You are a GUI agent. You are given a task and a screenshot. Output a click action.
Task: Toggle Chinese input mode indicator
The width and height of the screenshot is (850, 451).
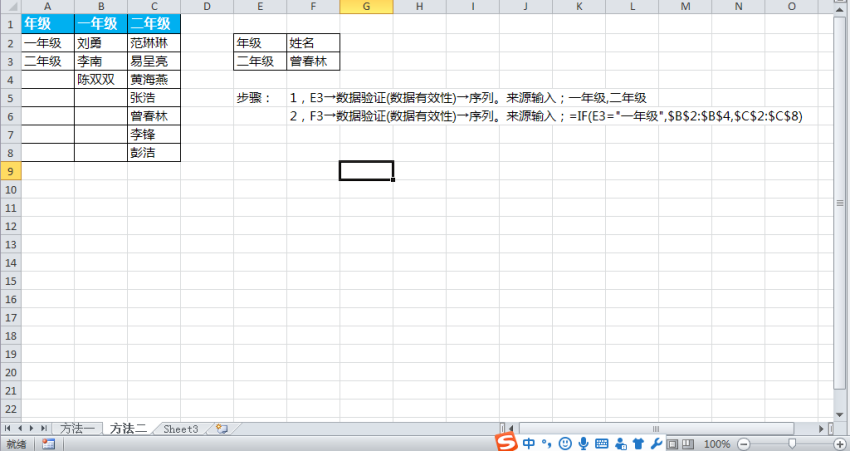coord(529,443)
